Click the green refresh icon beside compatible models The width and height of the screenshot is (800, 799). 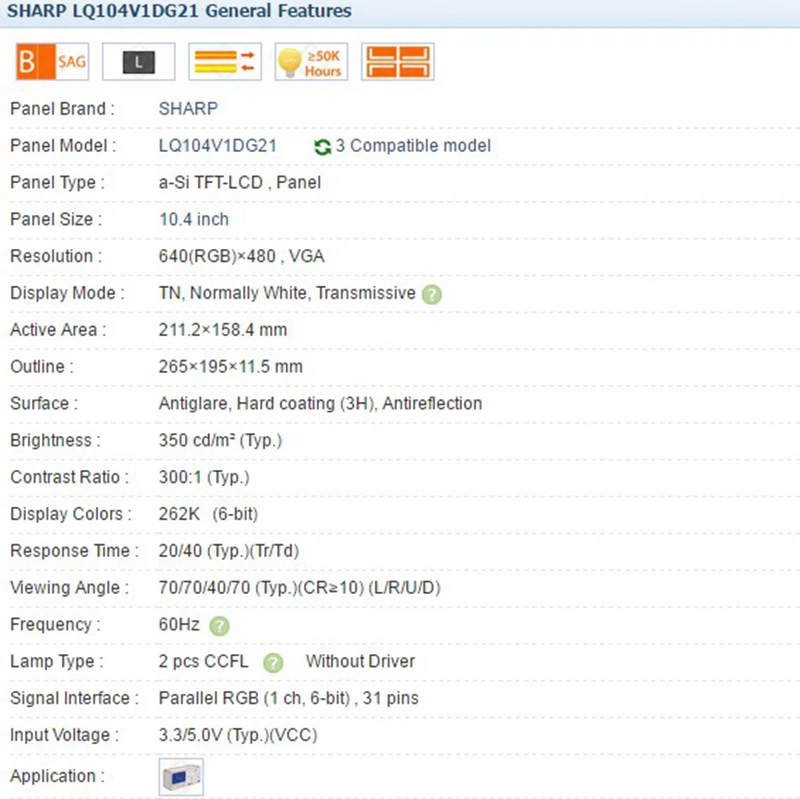[322, 146]
